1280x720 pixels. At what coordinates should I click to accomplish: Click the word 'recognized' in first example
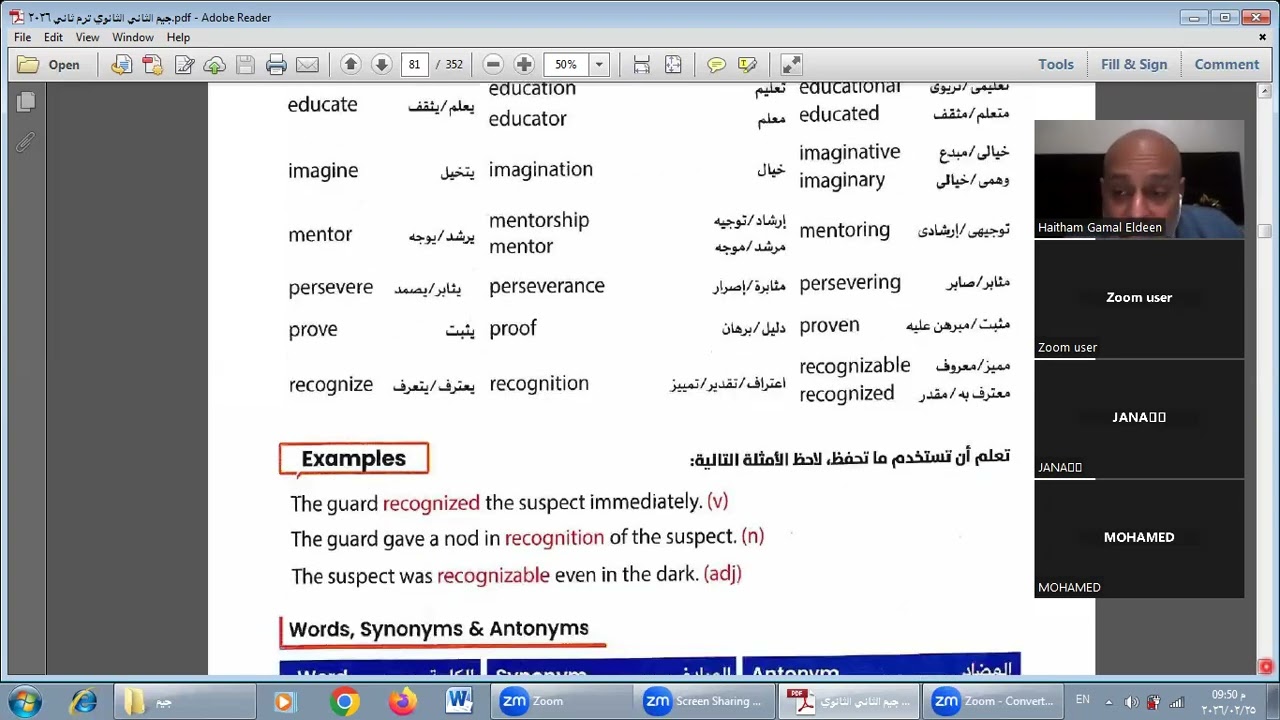click(431, 503)
